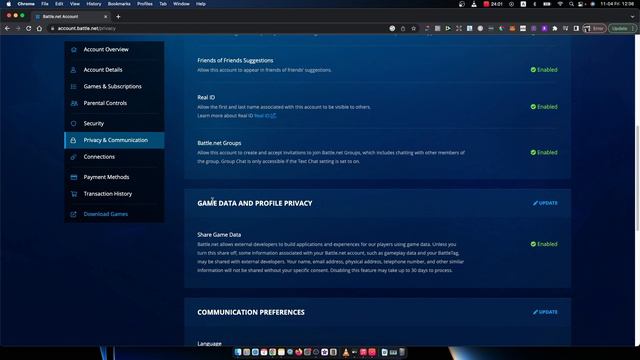Toggle the Chrome side panel icon
This screenshot has width=640, height=360.
coord(576,29)
